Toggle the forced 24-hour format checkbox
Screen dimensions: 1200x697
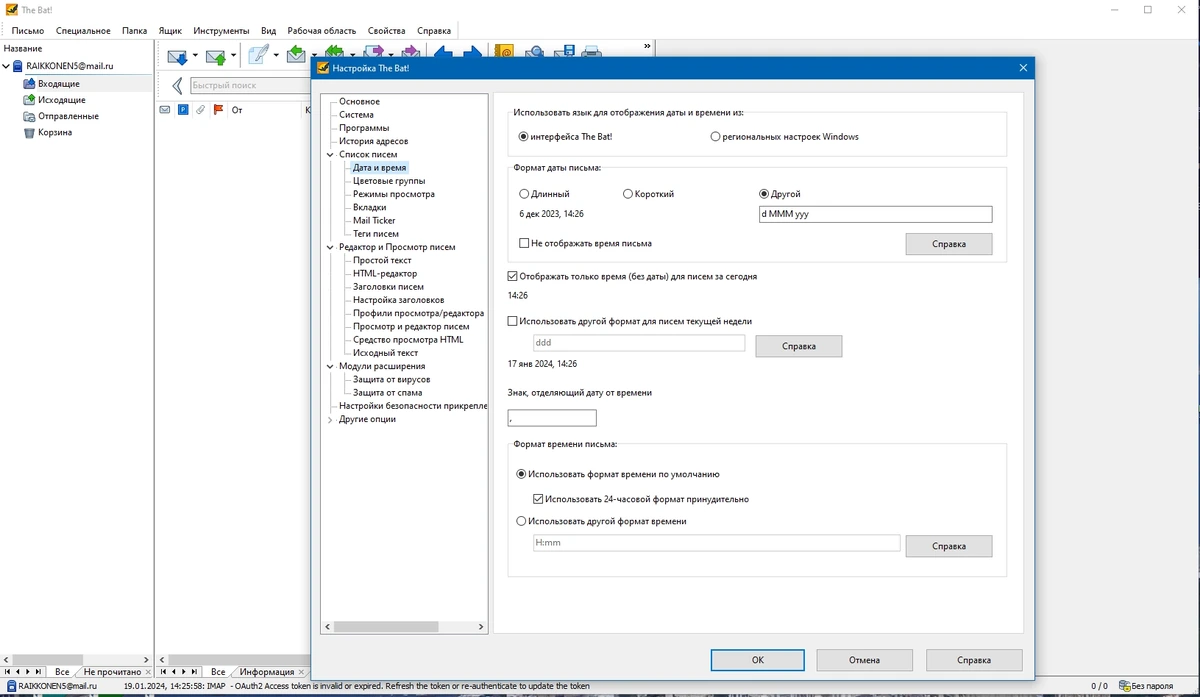pos(539,499)
